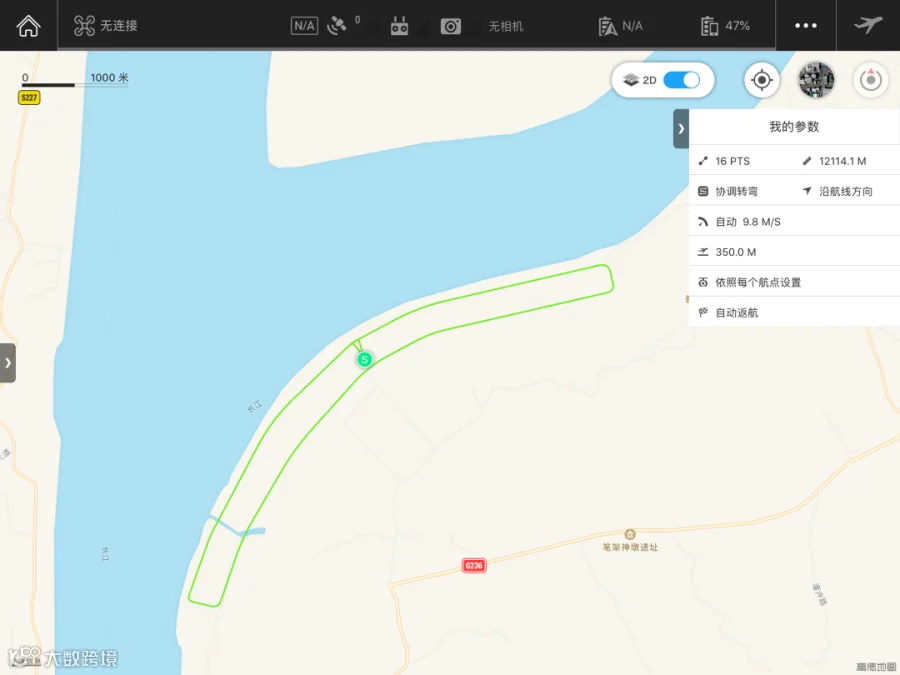Edit the 350.0 M altitude setting
Image resolution: width=900 pixels, height=675 pixels.
pos(794,252)
